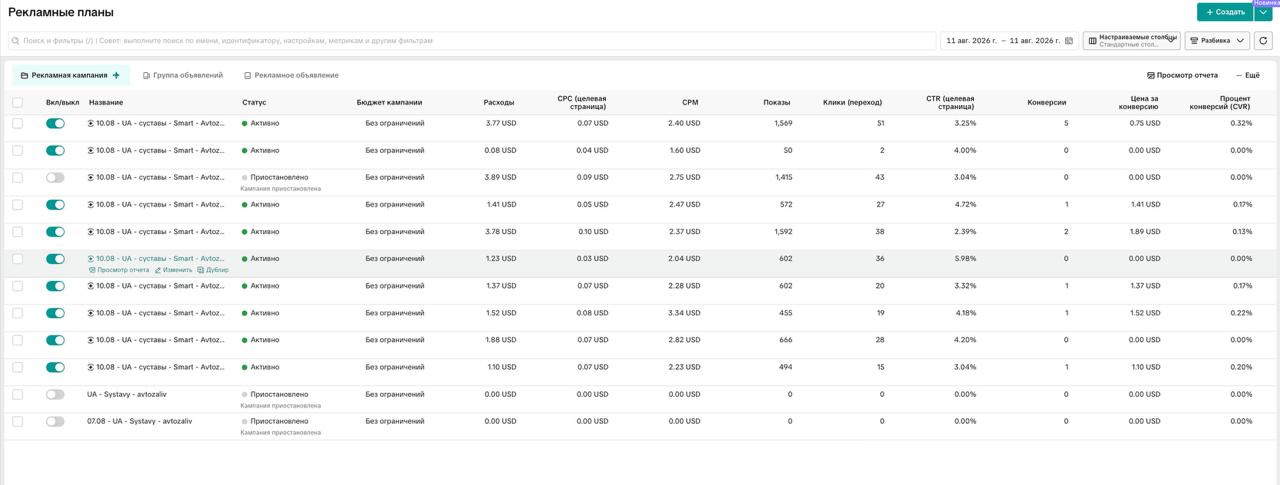Tick checkbox for the 1.37 USD spend row
This screenshot has height=485, width=1280.
coord(17,285)
